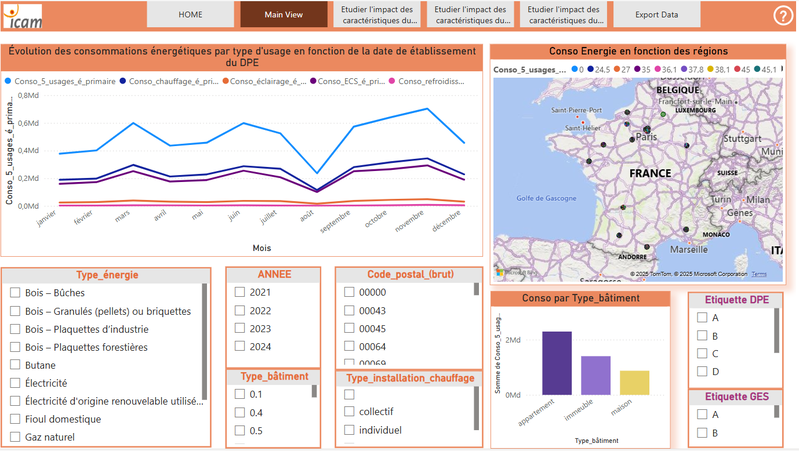Screen dimensions: 799x451
Task: Click the Code_postal list scrollbar
Action: click(x=476, y=289)
